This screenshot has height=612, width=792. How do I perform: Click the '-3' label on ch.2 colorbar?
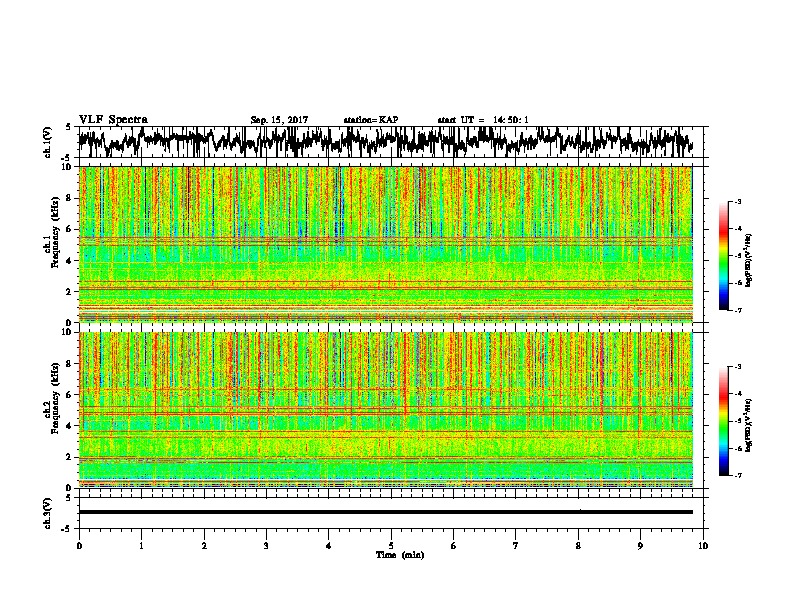tap(737, 367)
